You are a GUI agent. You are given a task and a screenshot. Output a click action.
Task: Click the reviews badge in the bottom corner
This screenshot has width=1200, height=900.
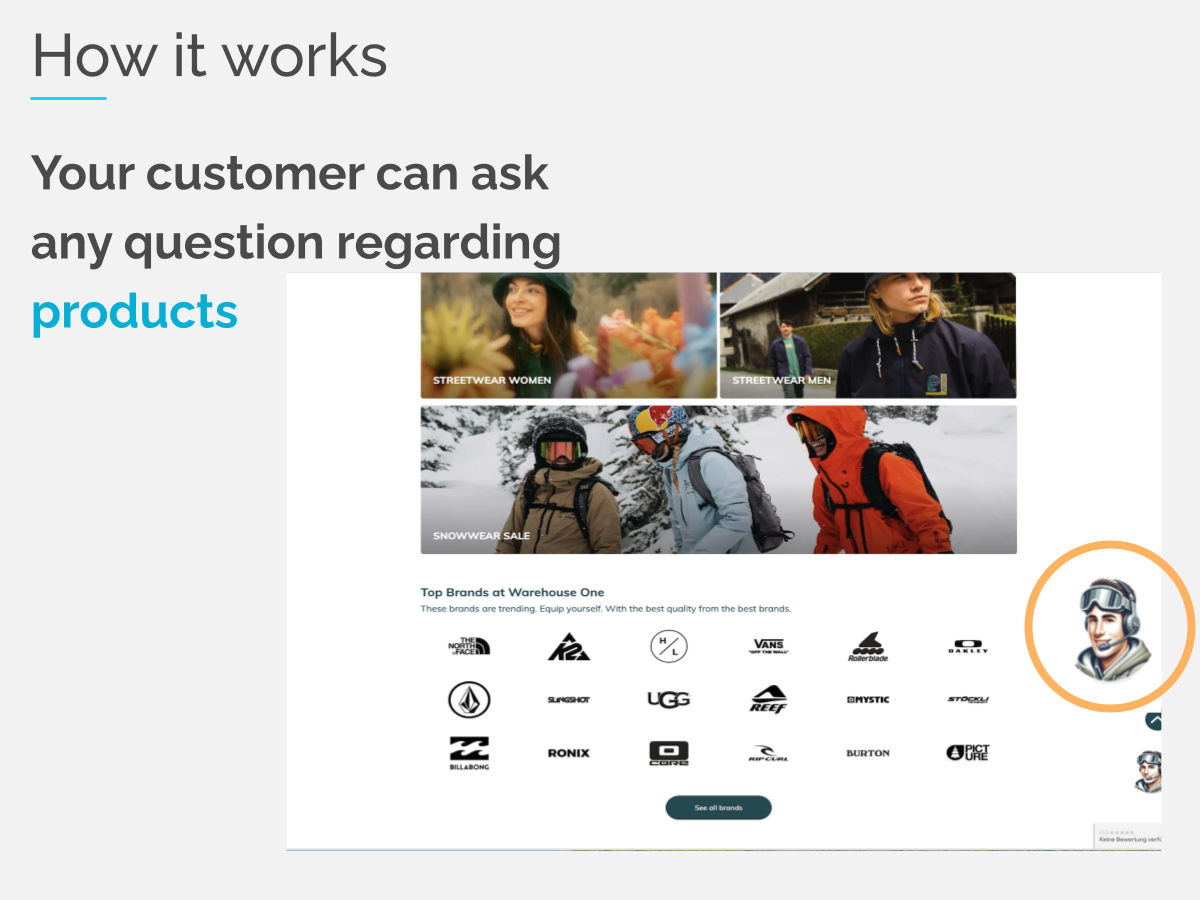pyautogui.click(x=1127, y=836)
